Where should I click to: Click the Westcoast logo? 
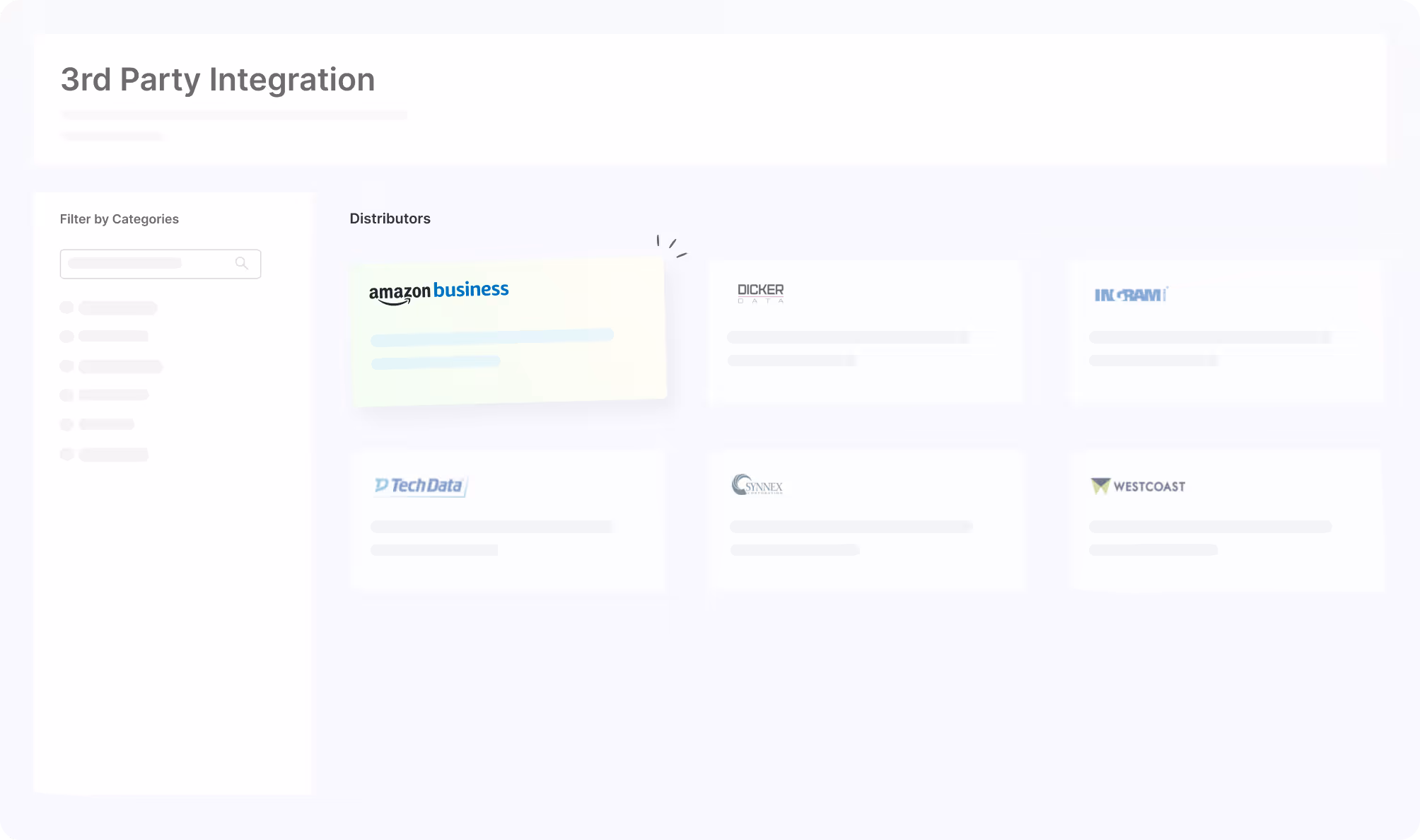pyautogui.click(x=1138, y=486)
